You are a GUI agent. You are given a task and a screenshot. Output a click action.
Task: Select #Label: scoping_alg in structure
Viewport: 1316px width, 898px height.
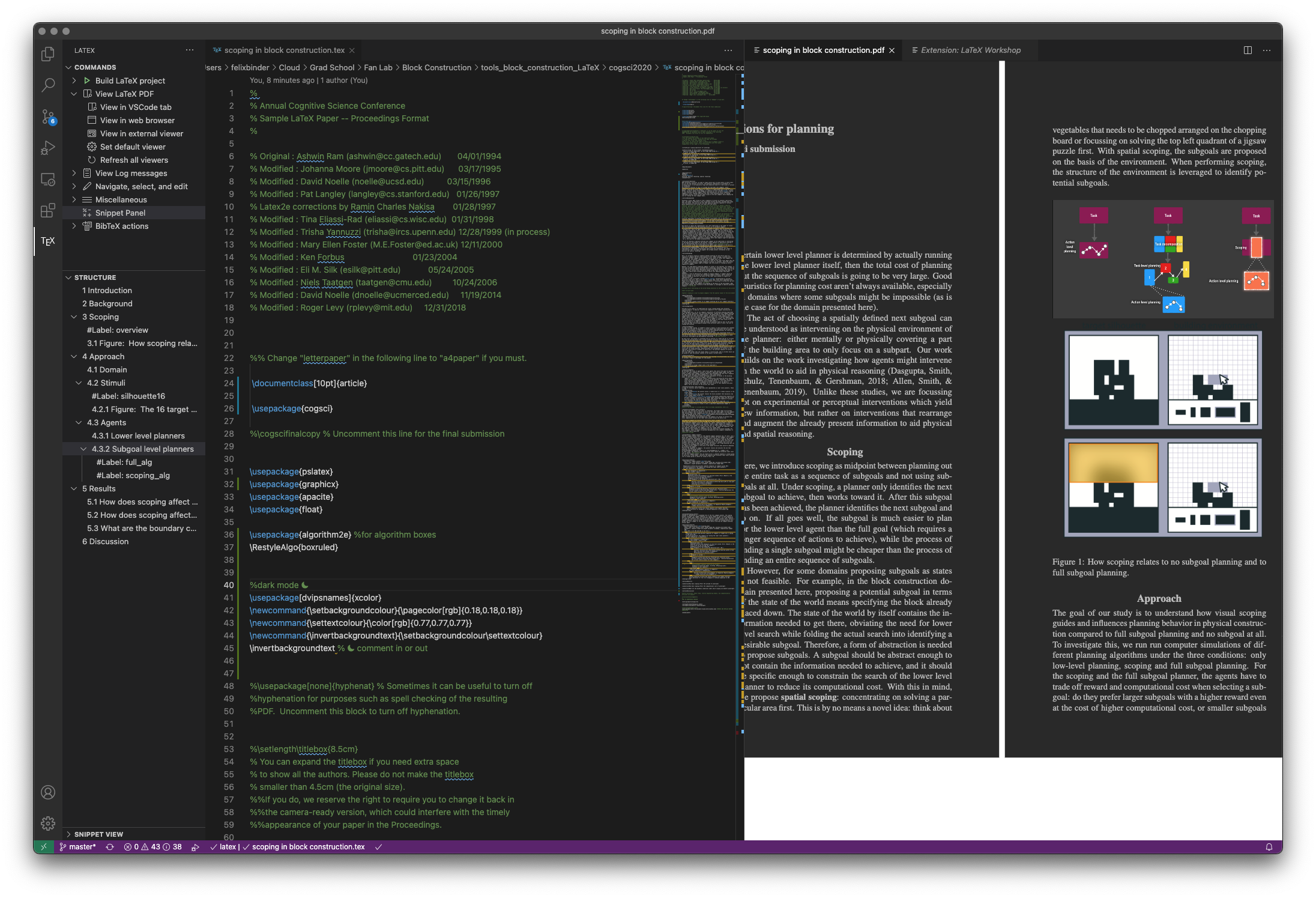pyautogui.click(x=133, y=475)
